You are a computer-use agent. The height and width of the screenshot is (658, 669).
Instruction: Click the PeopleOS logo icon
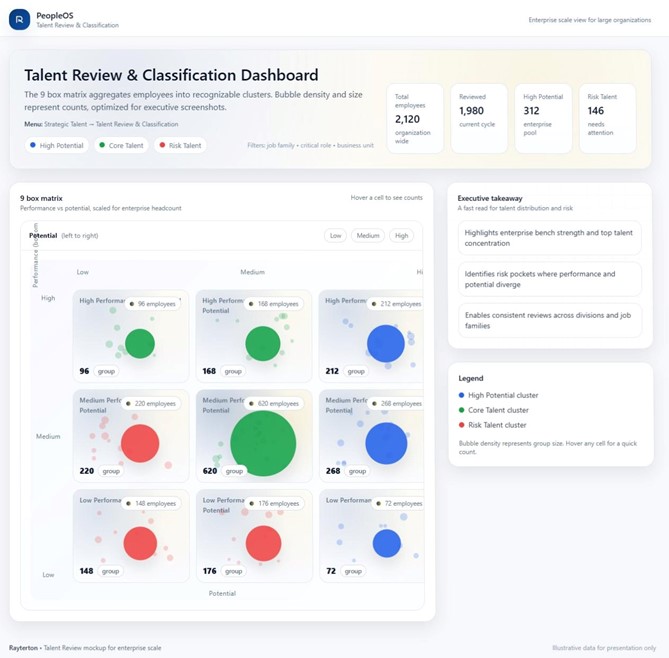pyautogui.click(x=19, y=19)
